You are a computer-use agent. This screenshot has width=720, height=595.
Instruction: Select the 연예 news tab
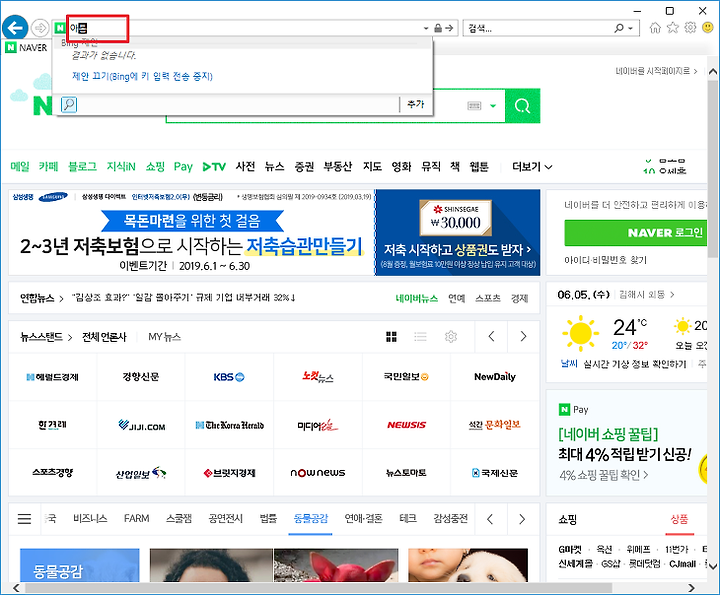[x=456, y=298]
